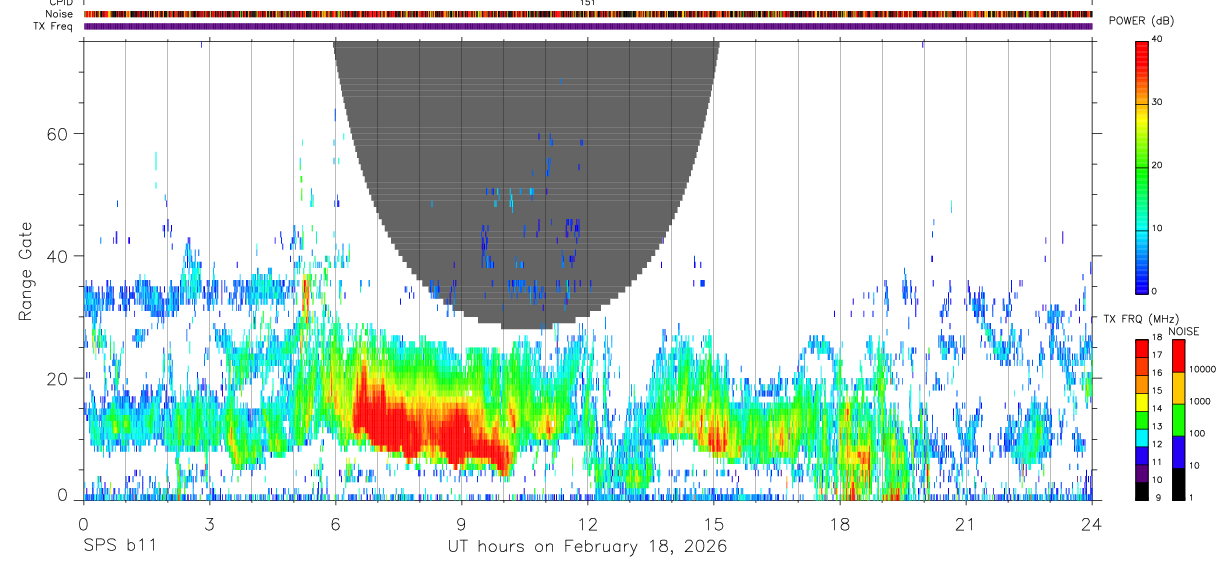This screenshot has height=567, width=1228.
Task: Click the 6 tick on UT hours axis
Action: 335,524
